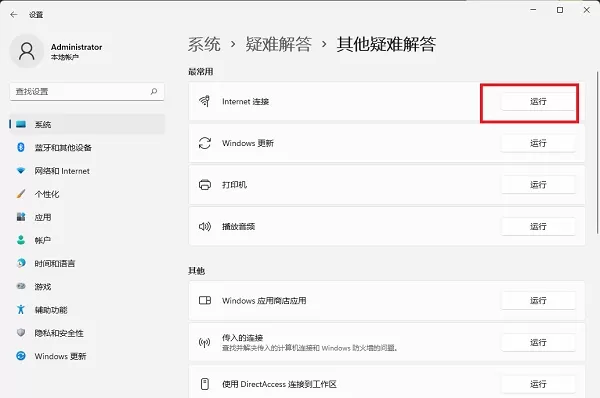Open 个性化 via the paintbrush icon

point(21,194)
